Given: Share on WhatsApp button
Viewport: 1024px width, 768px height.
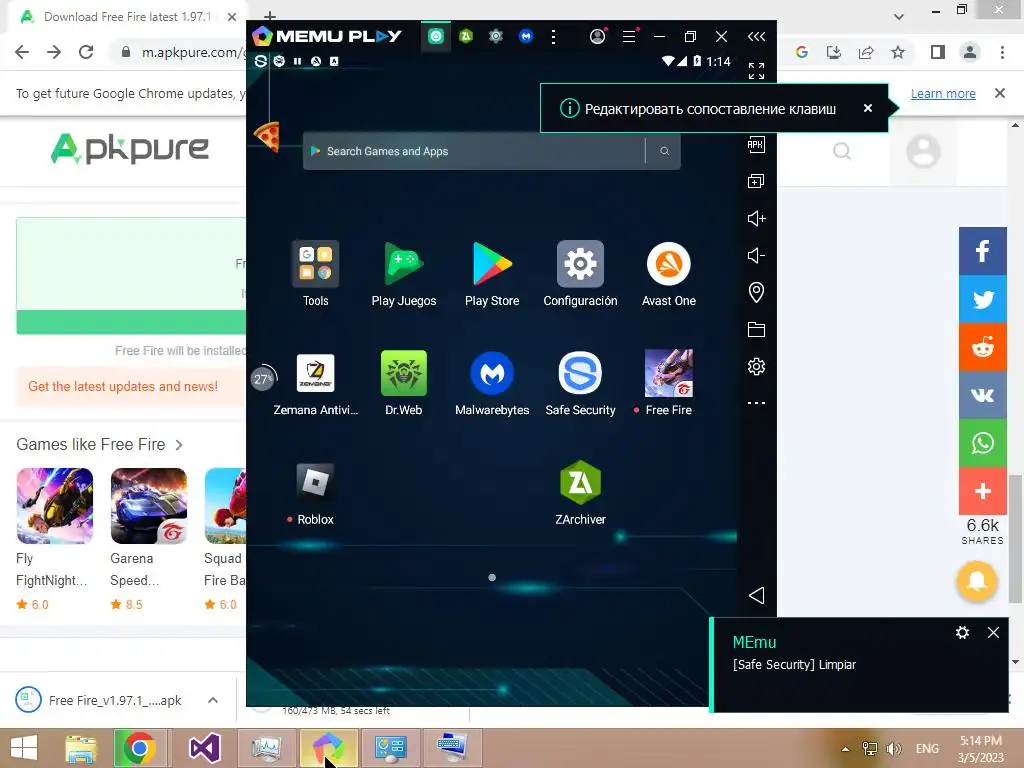Looking at the screenshot, I should click(982, 443).
